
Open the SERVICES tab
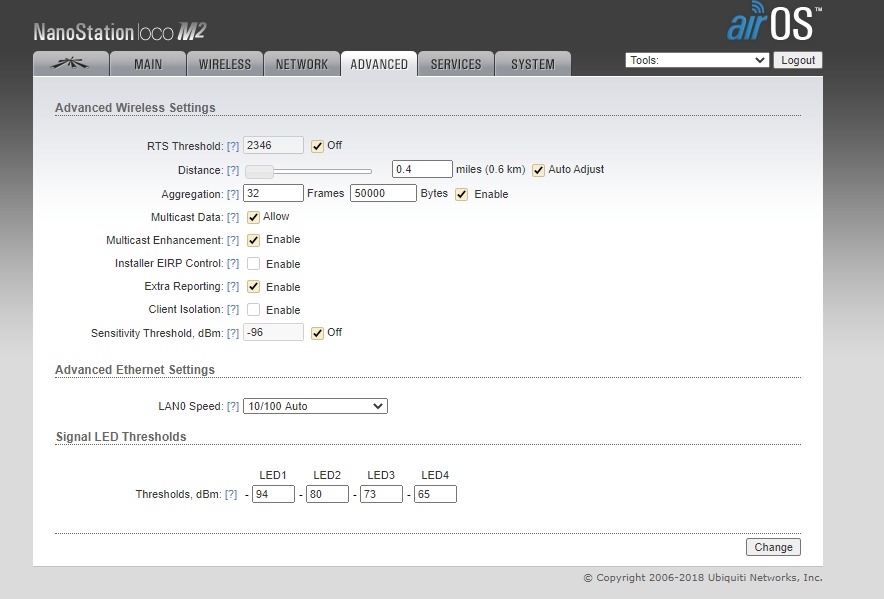(x=456, y=64)
